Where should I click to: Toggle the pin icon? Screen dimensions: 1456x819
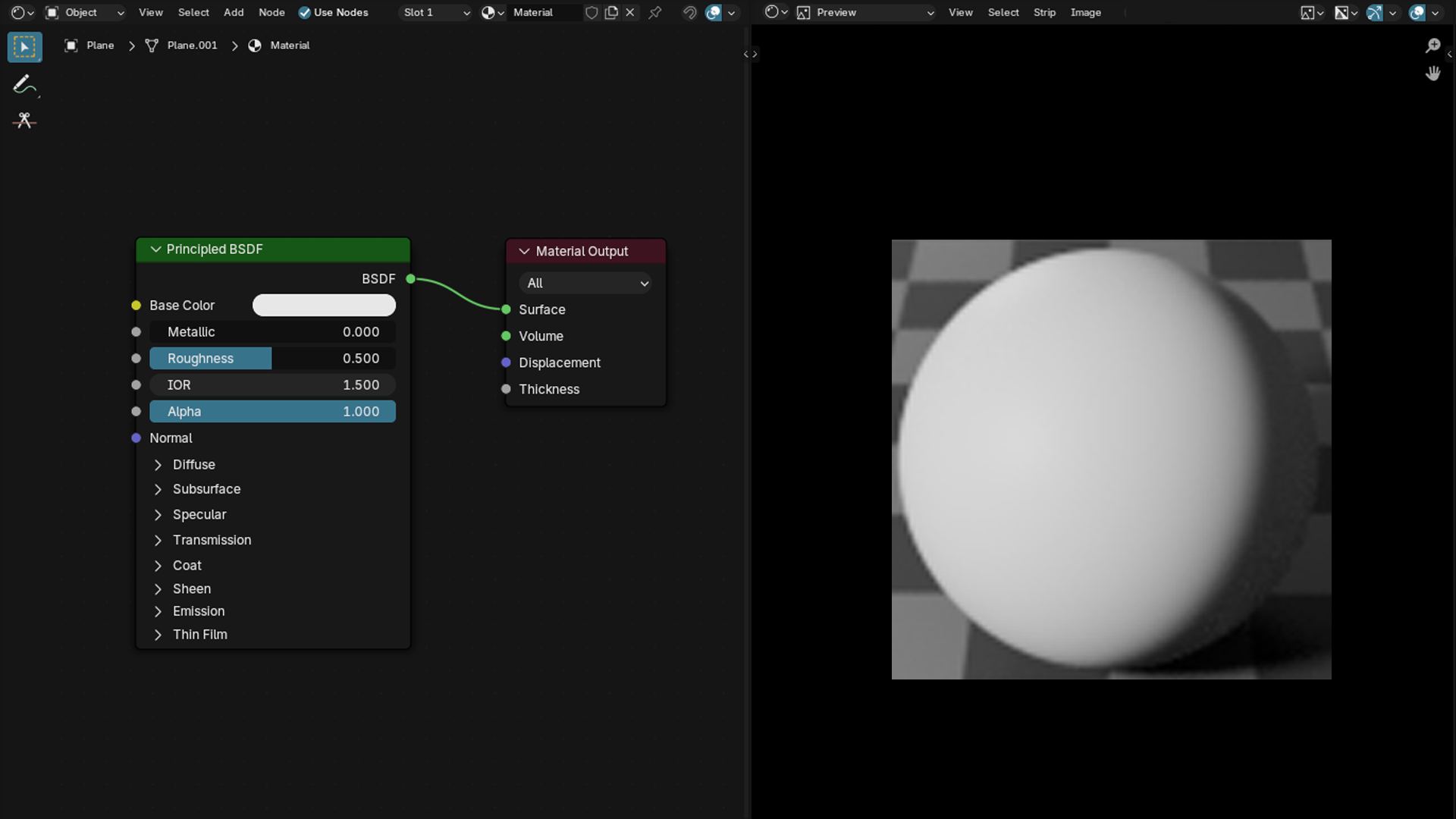(x=655, y=12)
